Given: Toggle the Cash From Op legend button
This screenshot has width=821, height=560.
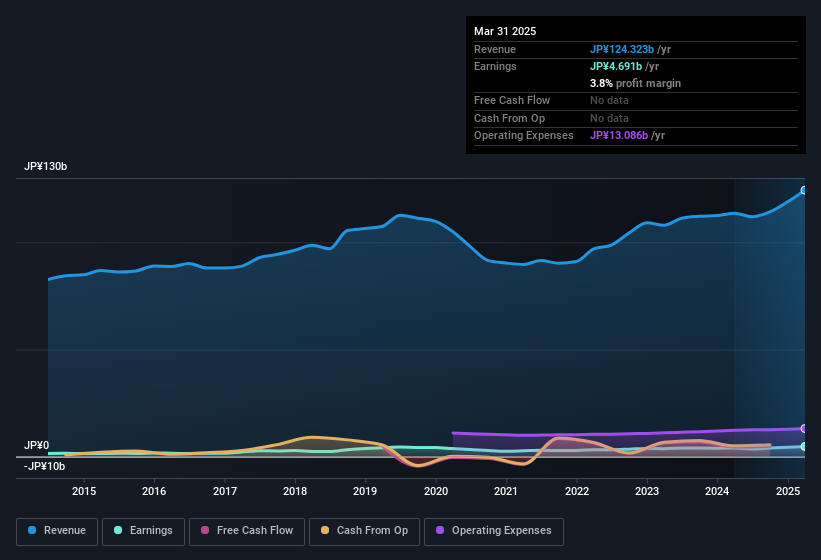Looking at the screenshot, I should pyautogui.click(x=364, y=531).
